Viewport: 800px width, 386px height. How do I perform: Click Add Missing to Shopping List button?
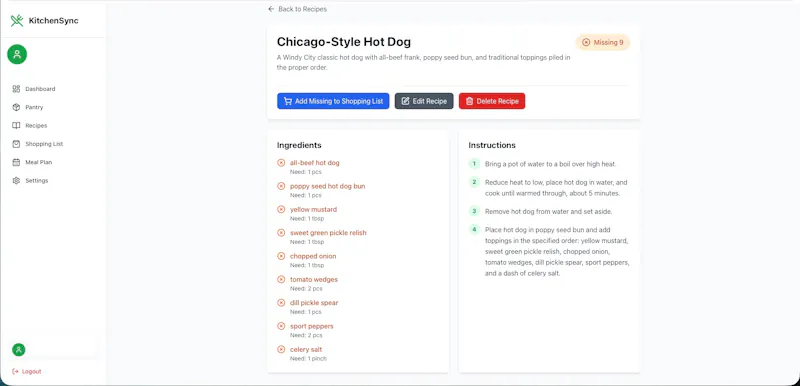click(333, 101)
